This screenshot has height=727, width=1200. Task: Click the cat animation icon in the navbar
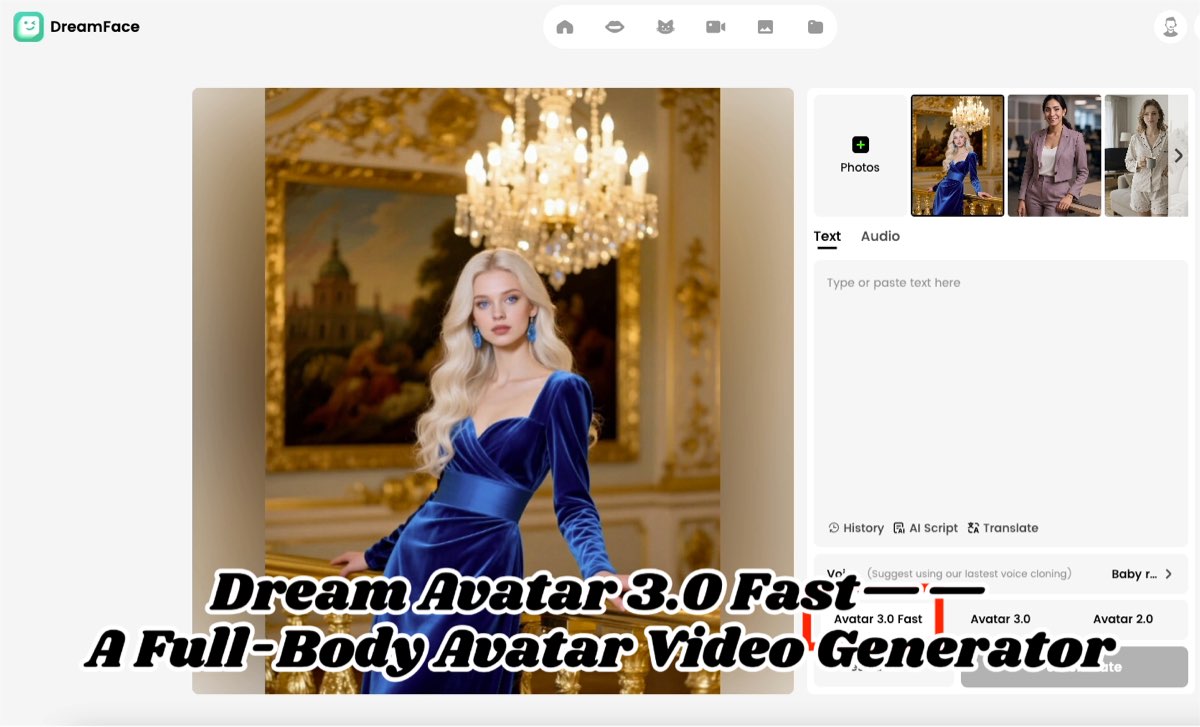coord(665,26)
